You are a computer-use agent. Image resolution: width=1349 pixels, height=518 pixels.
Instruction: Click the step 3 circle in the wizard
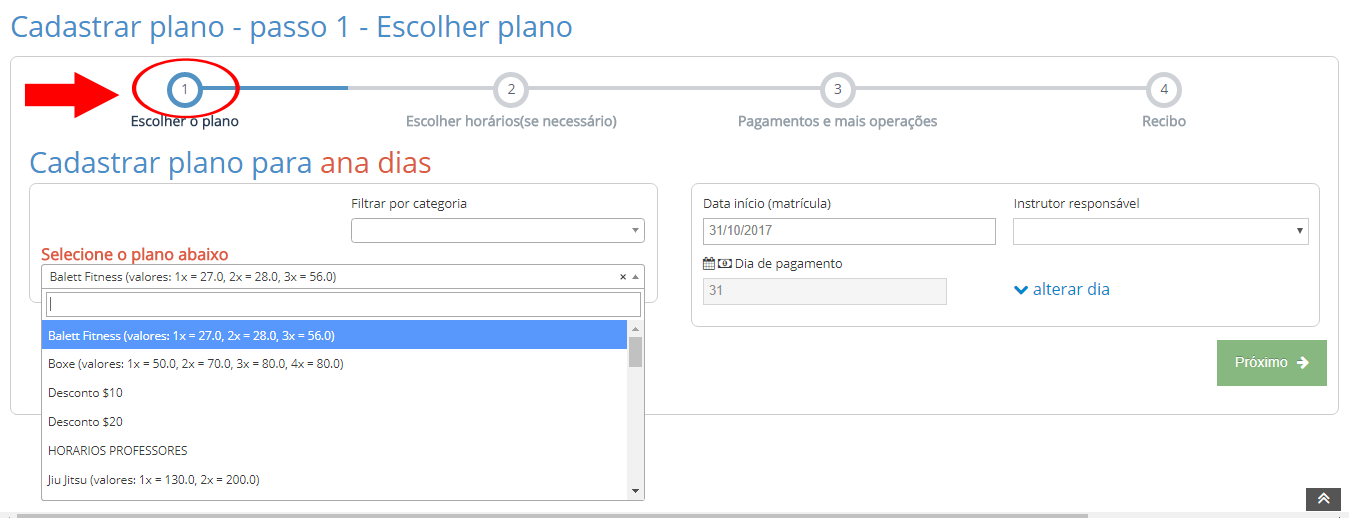pos(837,90)
